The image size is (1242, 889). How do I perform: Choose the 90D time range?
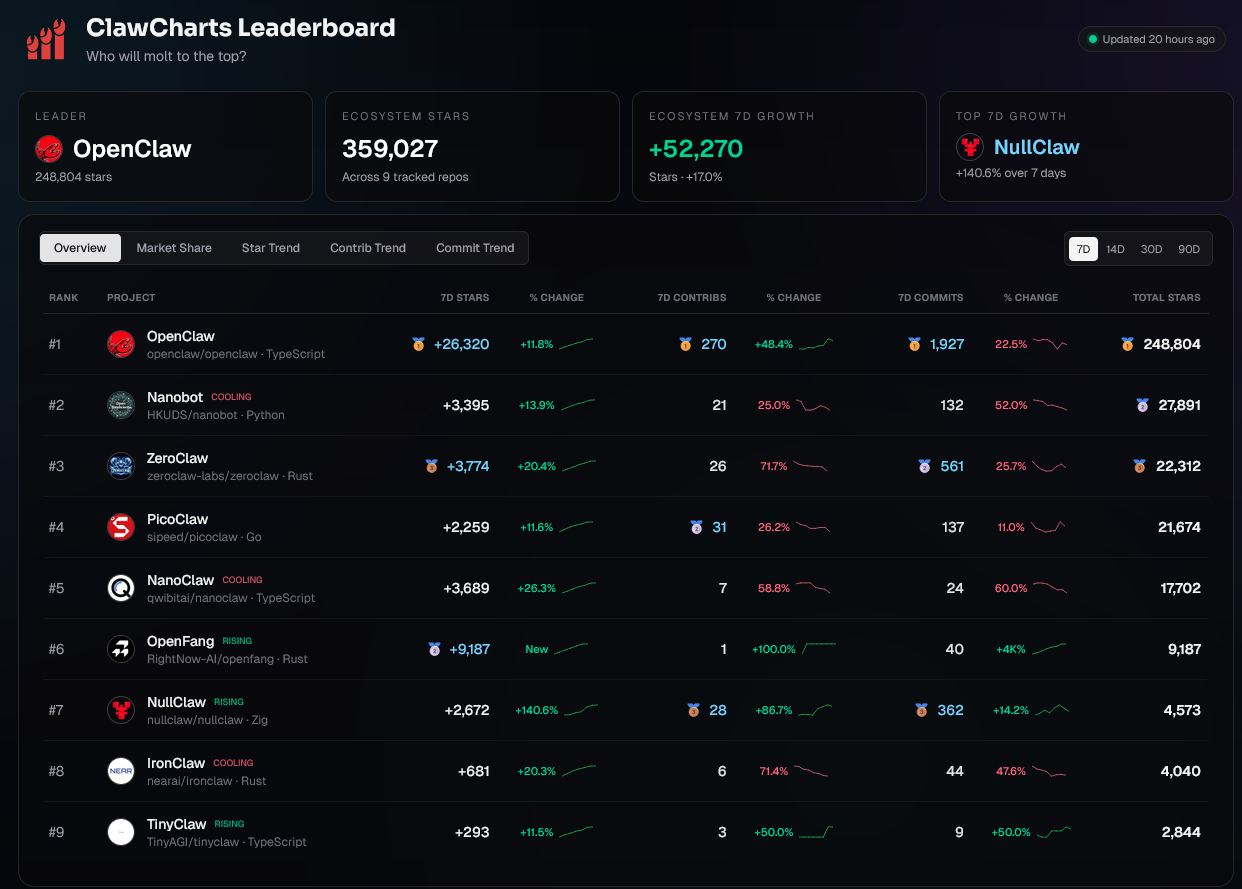click(x=1189, y=249)
